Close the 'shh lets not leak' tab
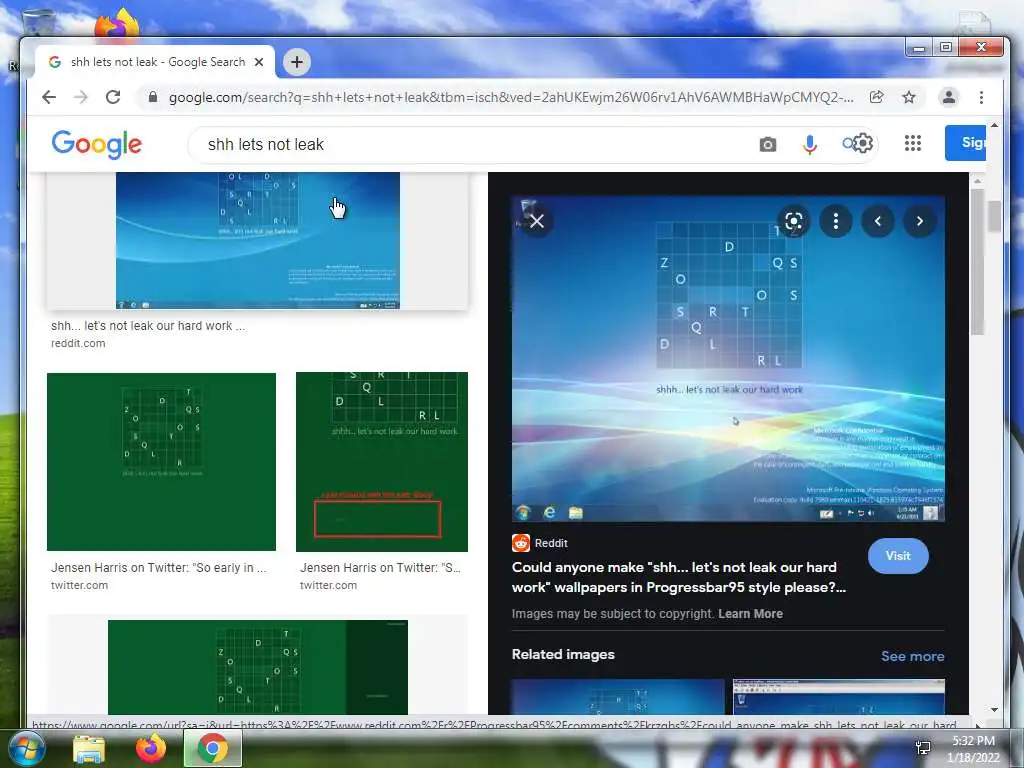This screenshot has width=1024, height=768. [x=259, y=62]
